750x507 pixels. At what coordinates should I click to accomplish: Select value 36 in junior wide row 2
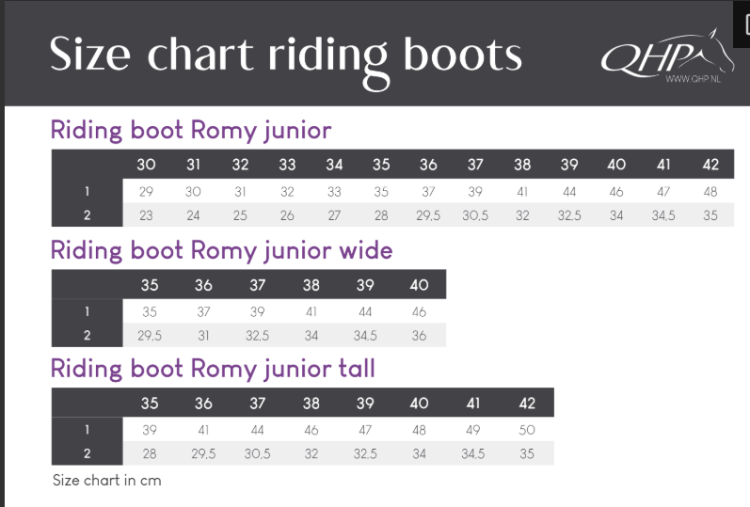(x=419, y=336)
